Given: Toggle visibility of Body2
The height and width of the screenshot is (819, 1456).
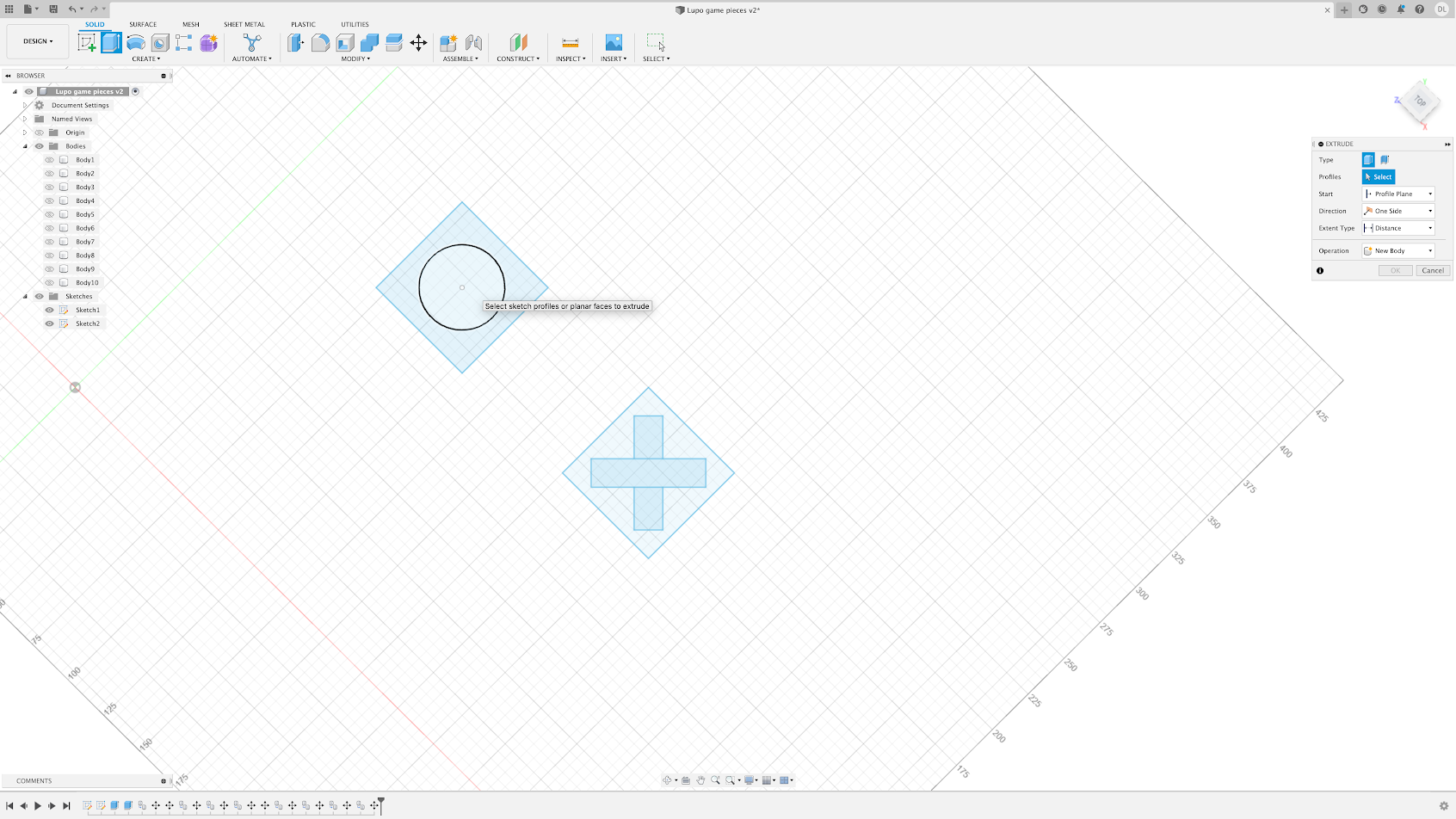Looking at the screenshot, I should click(49, 174).
